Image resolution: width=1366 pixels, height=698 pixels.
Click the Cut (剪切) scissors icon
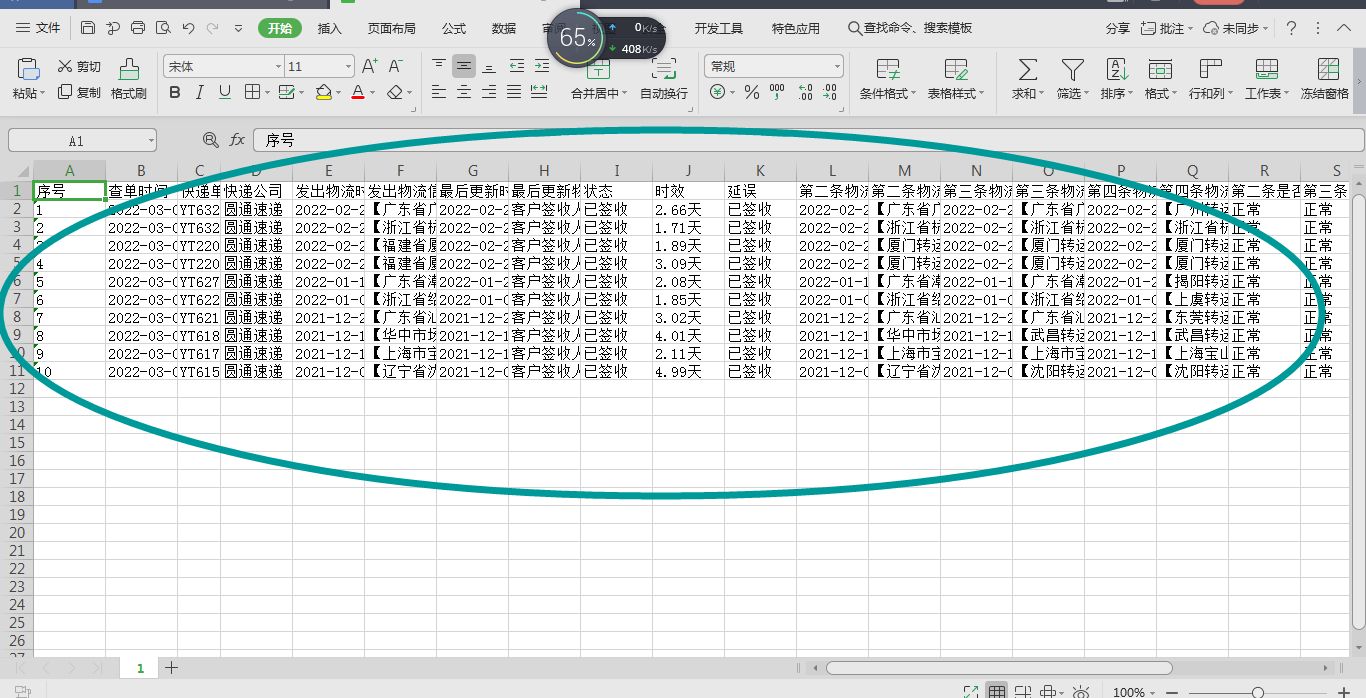[x=66, y=66]
